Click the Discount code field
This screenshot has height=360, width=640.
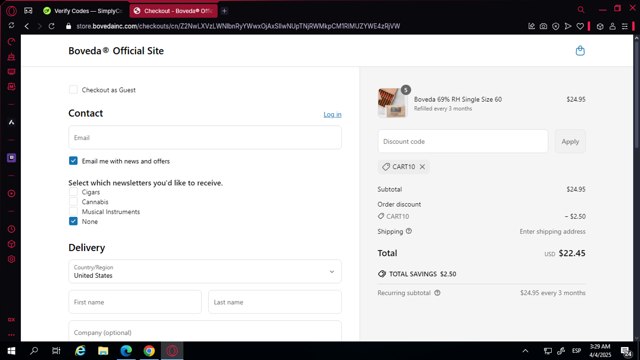click(463, 142)
